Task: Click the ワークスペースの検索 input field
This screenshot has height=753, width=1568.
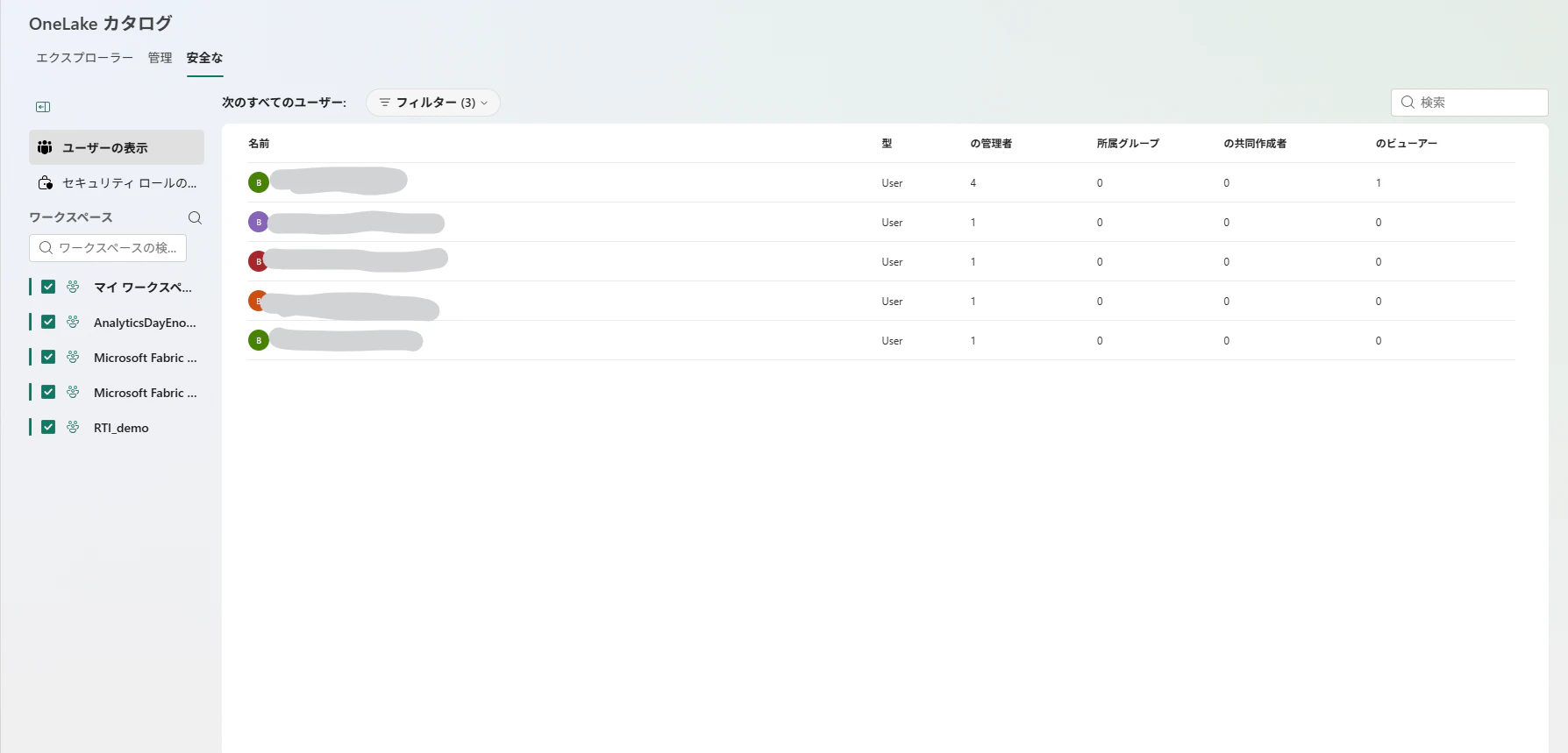Action: pos(108,248)
